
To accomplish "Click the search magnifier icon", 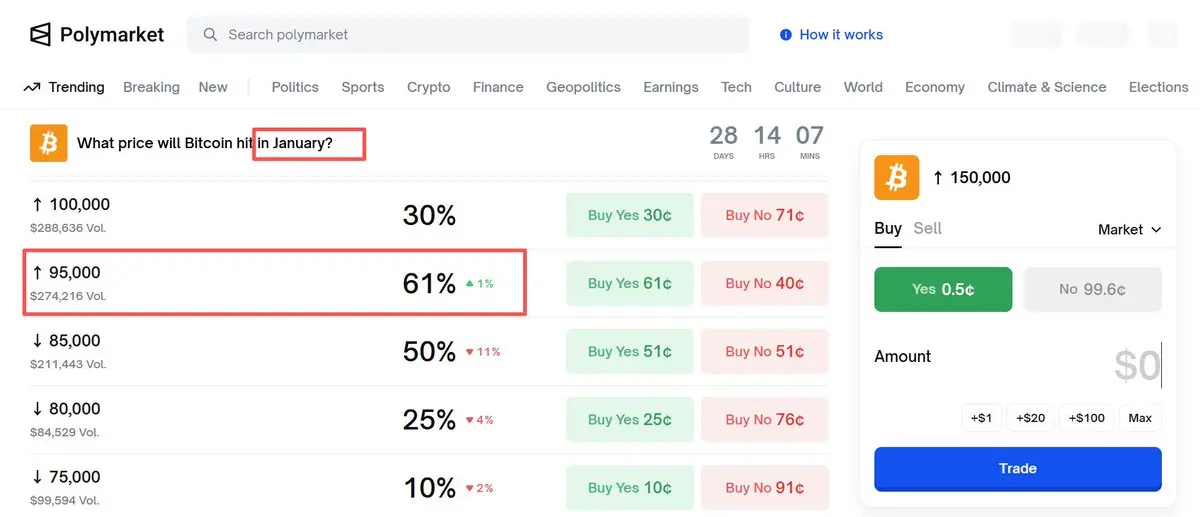I will pyautogui.click(x=210, y=35).
